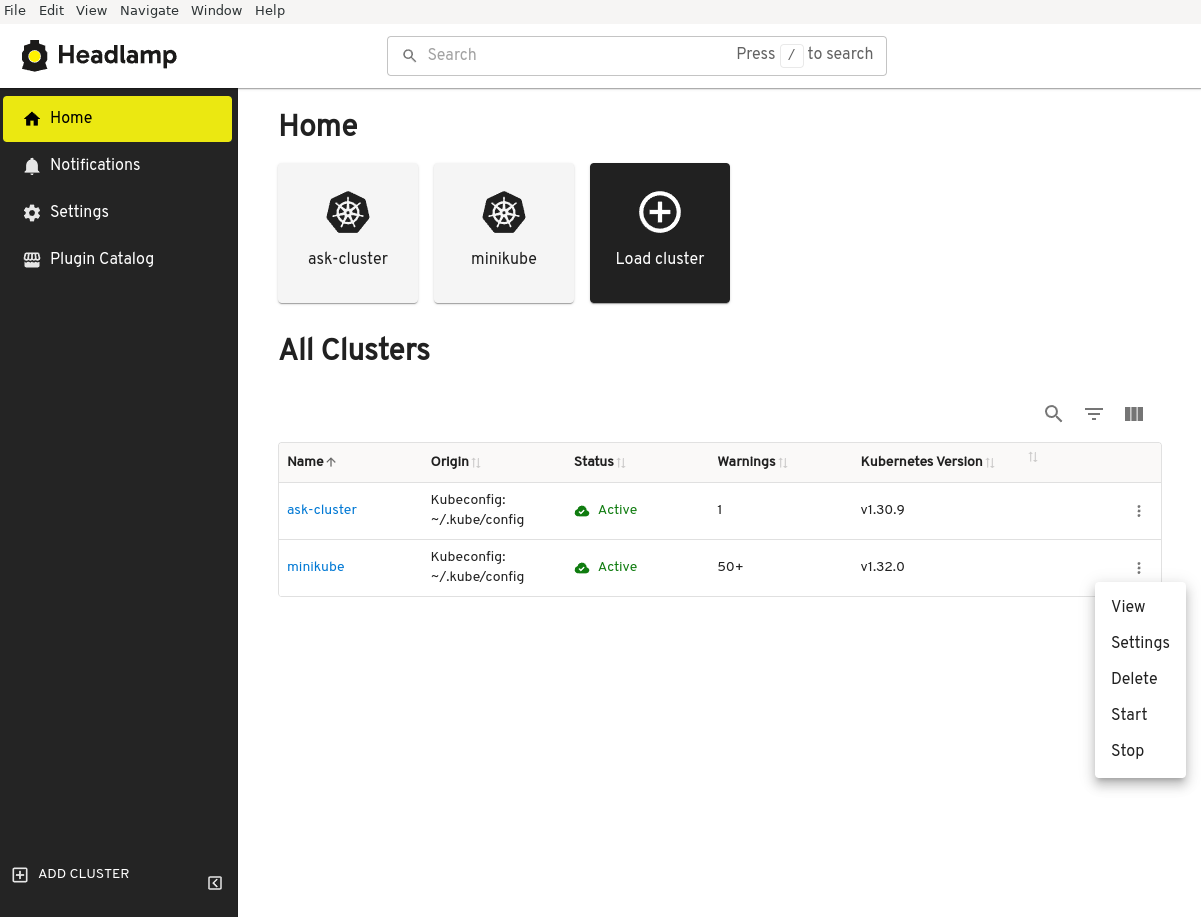Open Settings from the sidebar

coord(118,212)
